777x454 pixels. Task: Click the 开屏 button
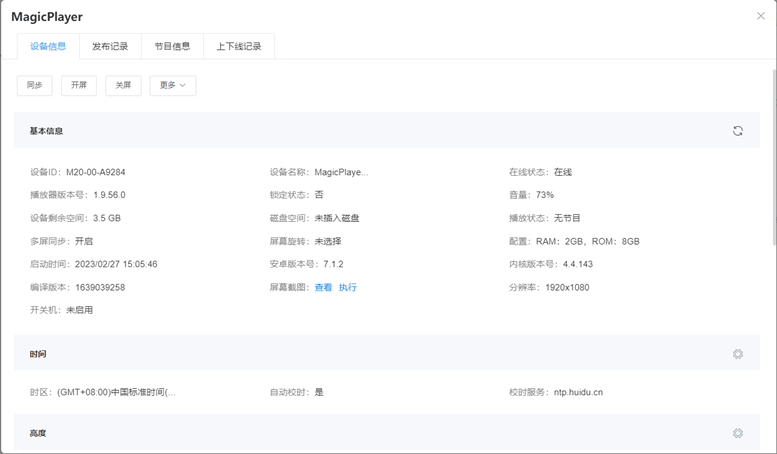(x=79, y=86)
